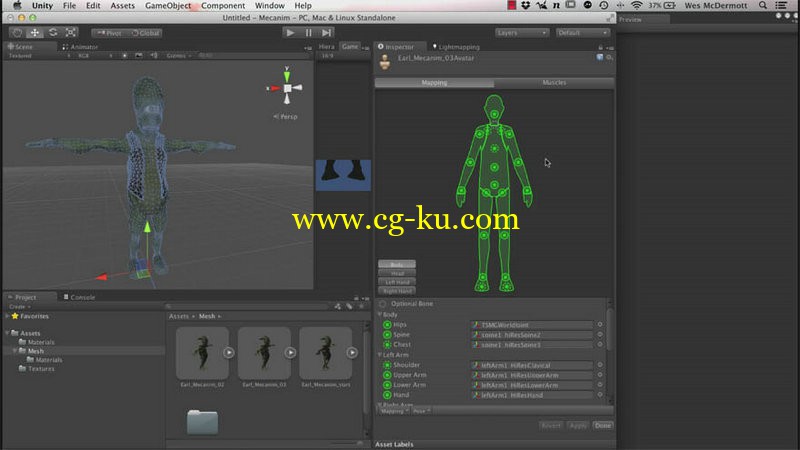800x450 pixels.
Task: Open the Default layout dropdown
Action: click(x=582, y=33)
